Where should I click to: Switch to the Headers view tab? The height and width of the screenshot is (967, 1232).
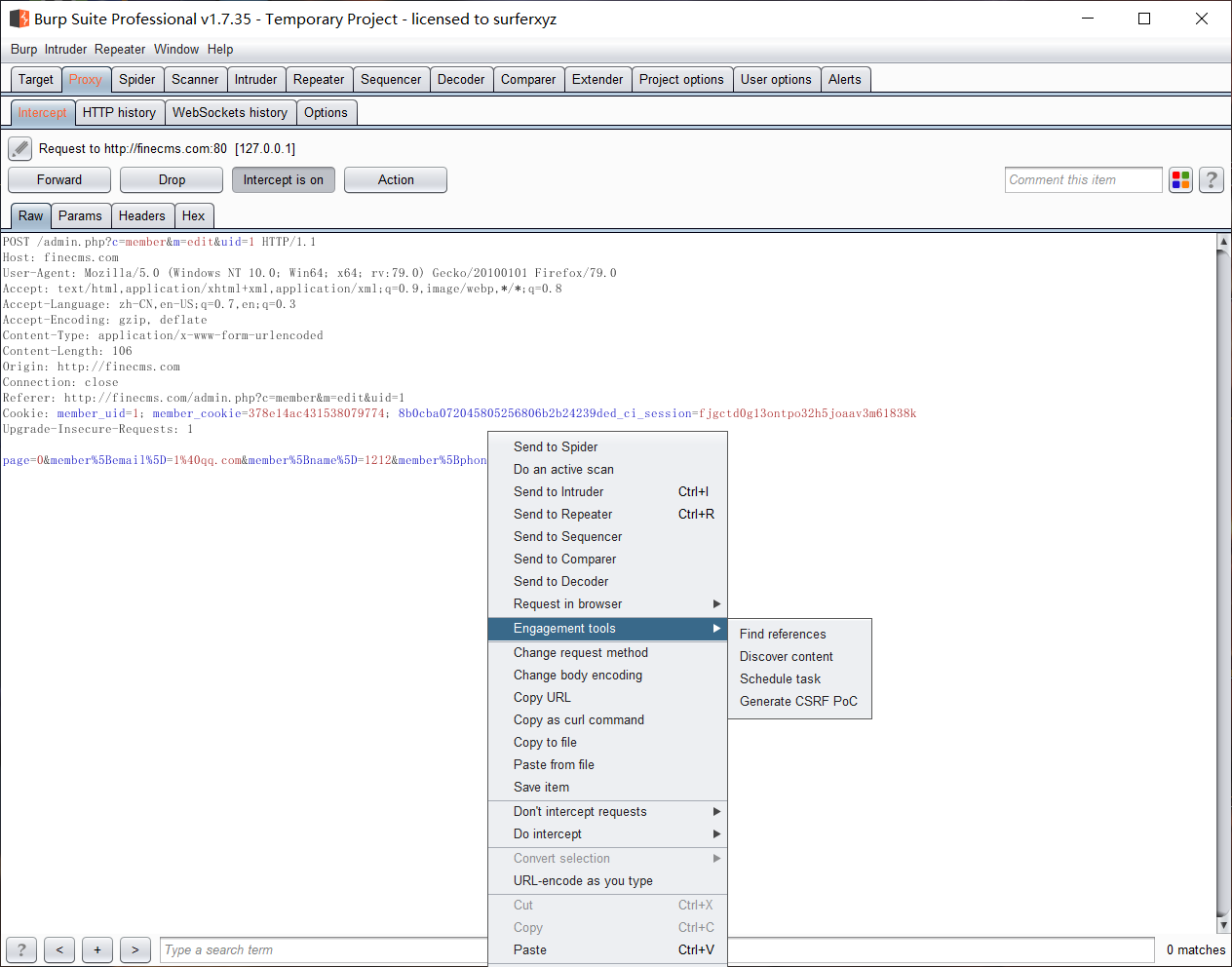point(142,216)
